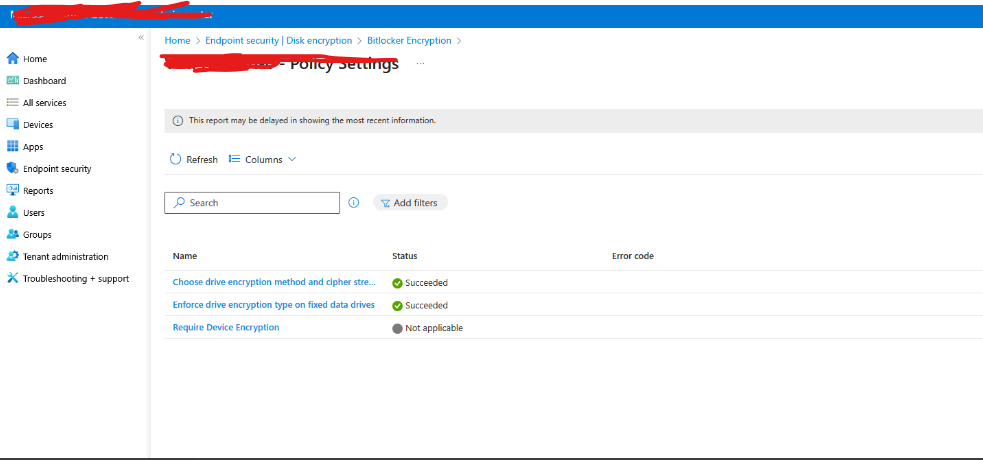
Task: Click the Endpoint security | Disk encryption breadcrumb
Action: [x=278, y=40]
